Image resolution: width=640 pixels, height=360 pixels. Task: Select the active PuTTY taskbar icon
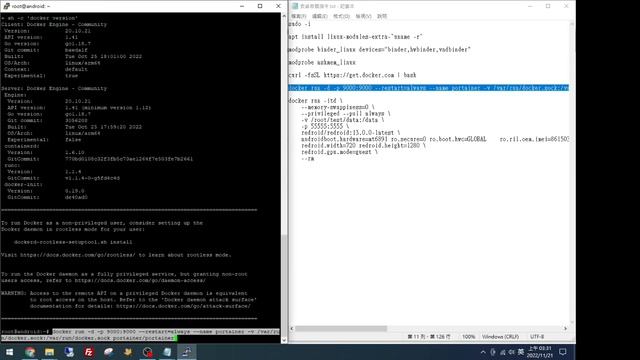click(187, 352)
